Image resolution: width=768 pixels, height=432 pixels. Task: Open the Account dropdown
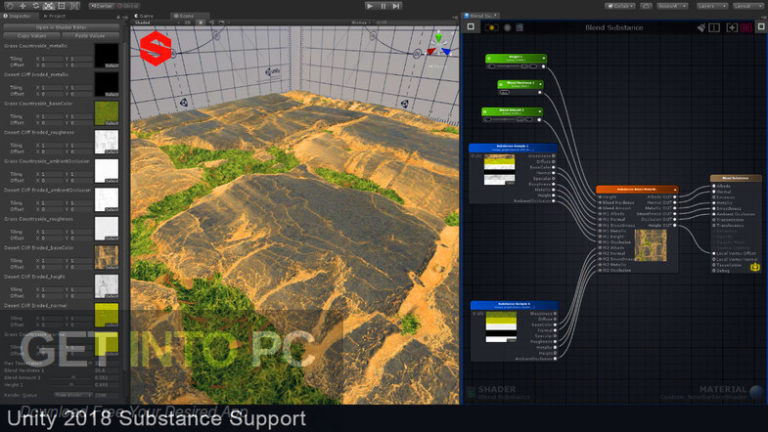[672, 6]
